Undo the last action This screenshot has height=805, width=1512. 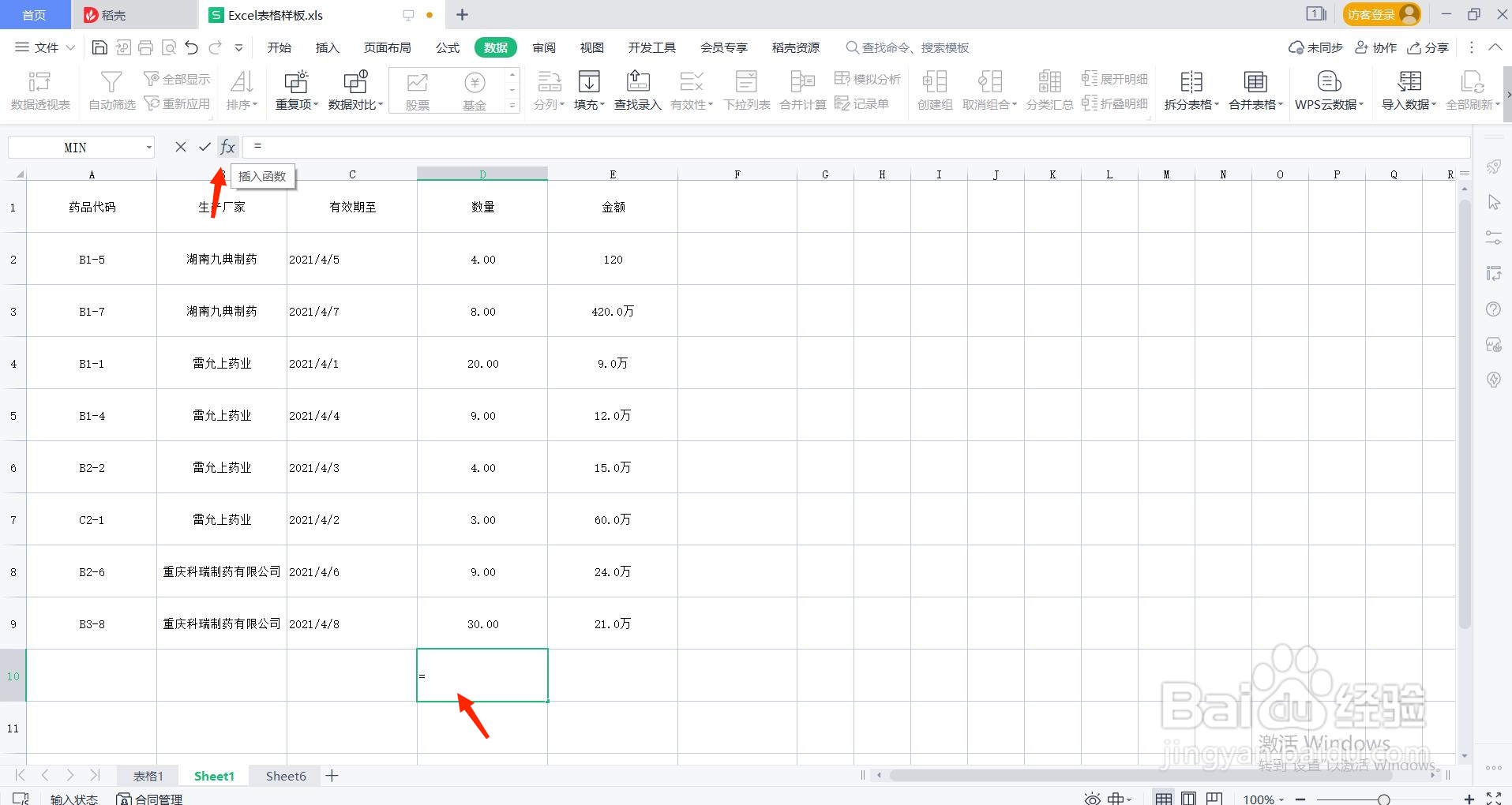[191, 47]
